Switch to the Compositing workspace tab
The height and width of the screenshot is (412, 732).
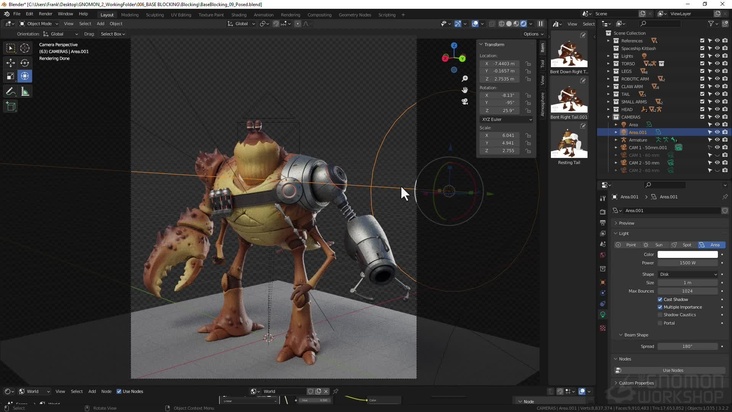tap(319, 15)
